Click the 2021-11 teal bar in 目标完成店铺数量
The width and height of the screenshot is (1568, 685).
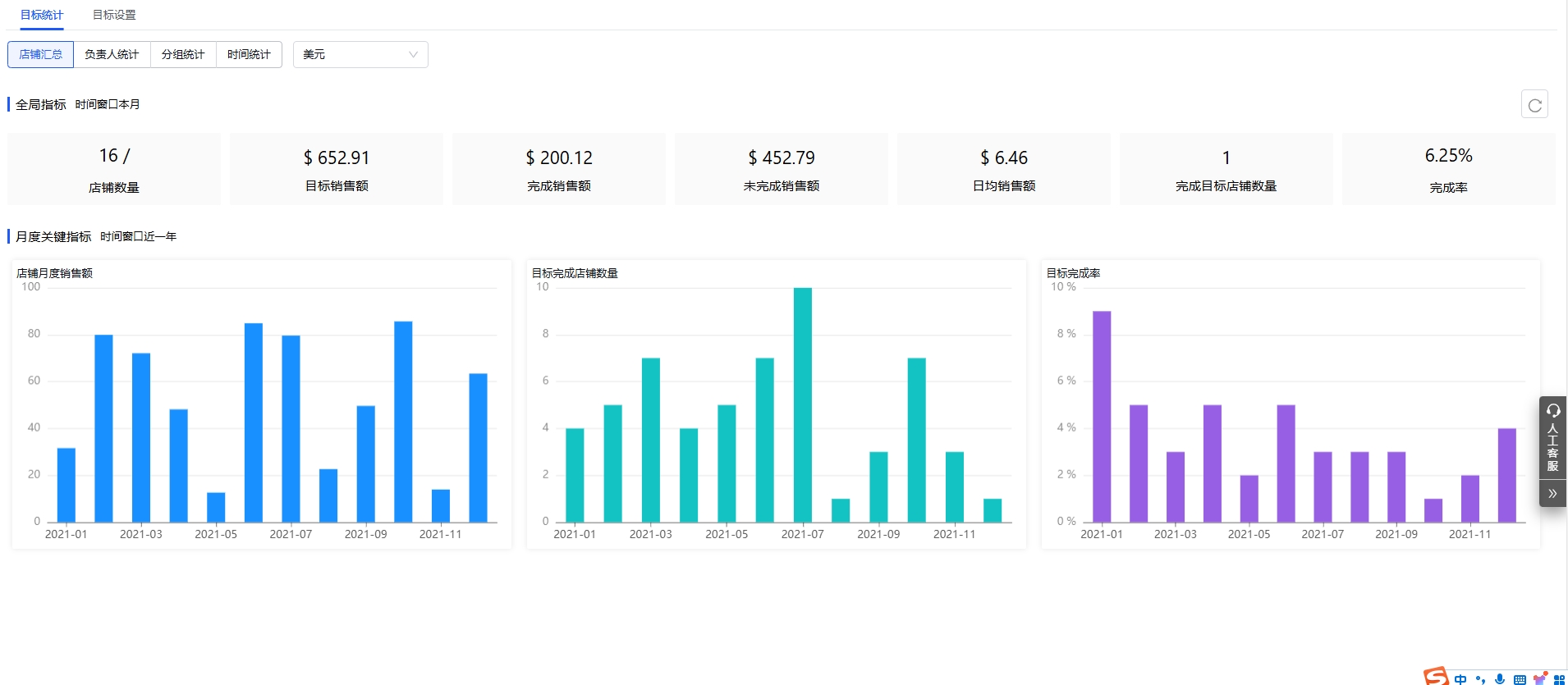(x=955, y=486)
